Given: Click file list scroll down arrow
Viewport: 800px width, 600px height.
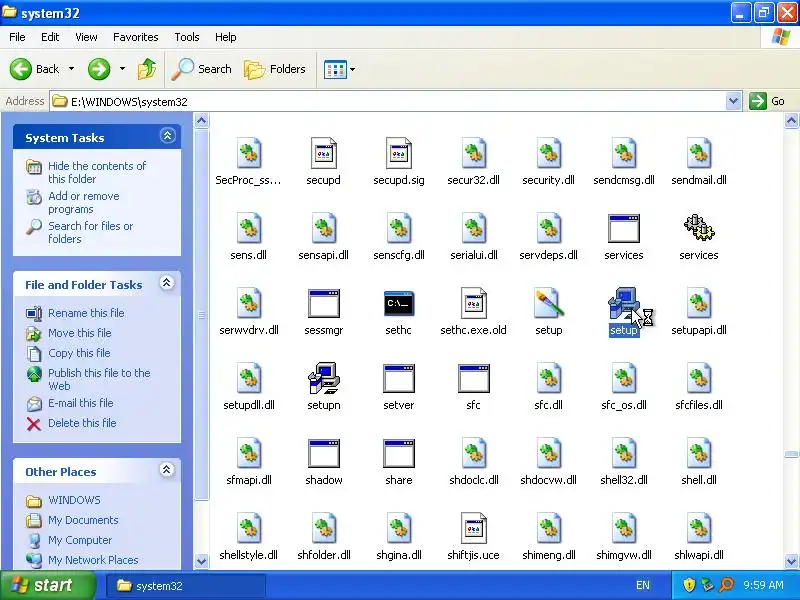Looking at the screenshot, I should [x=791, y=562].
